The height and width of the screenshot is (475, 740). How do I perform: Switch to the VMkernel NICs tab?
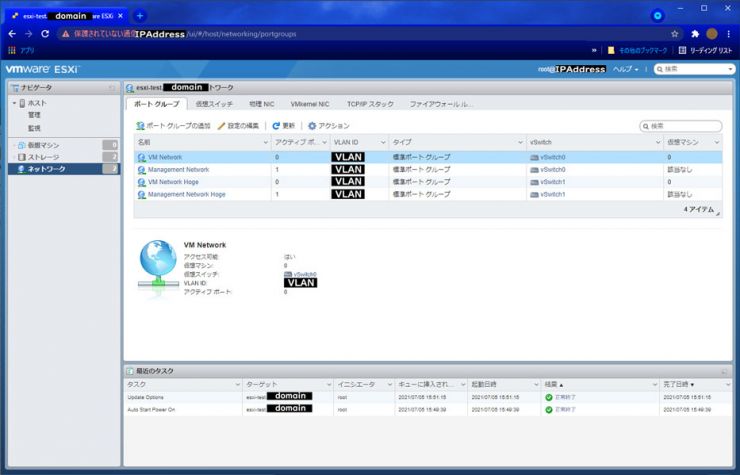[x=310, y=104]
